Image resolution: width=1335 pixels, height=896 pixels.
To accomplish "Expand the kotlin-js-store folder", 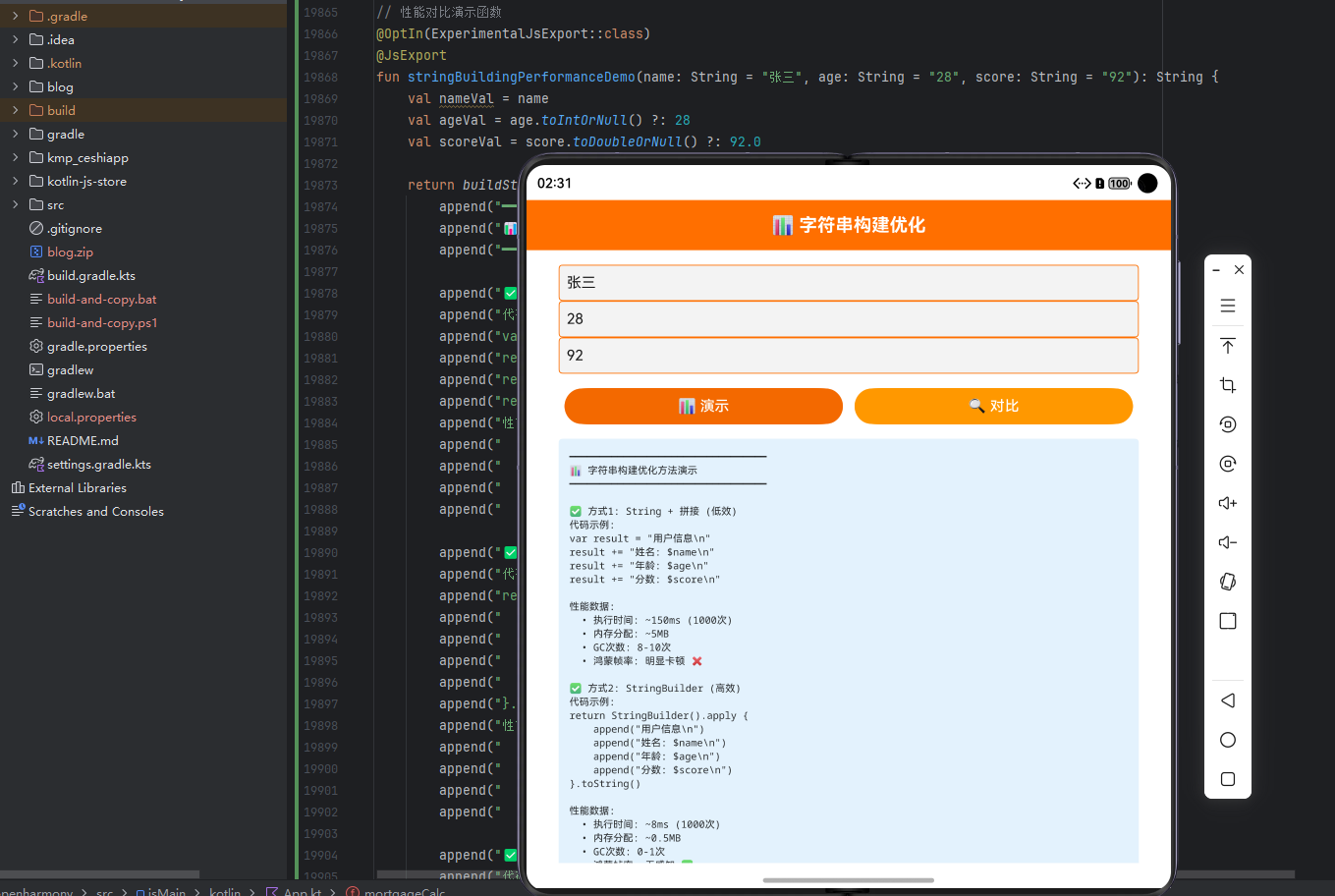I will (x=15, y=181).
